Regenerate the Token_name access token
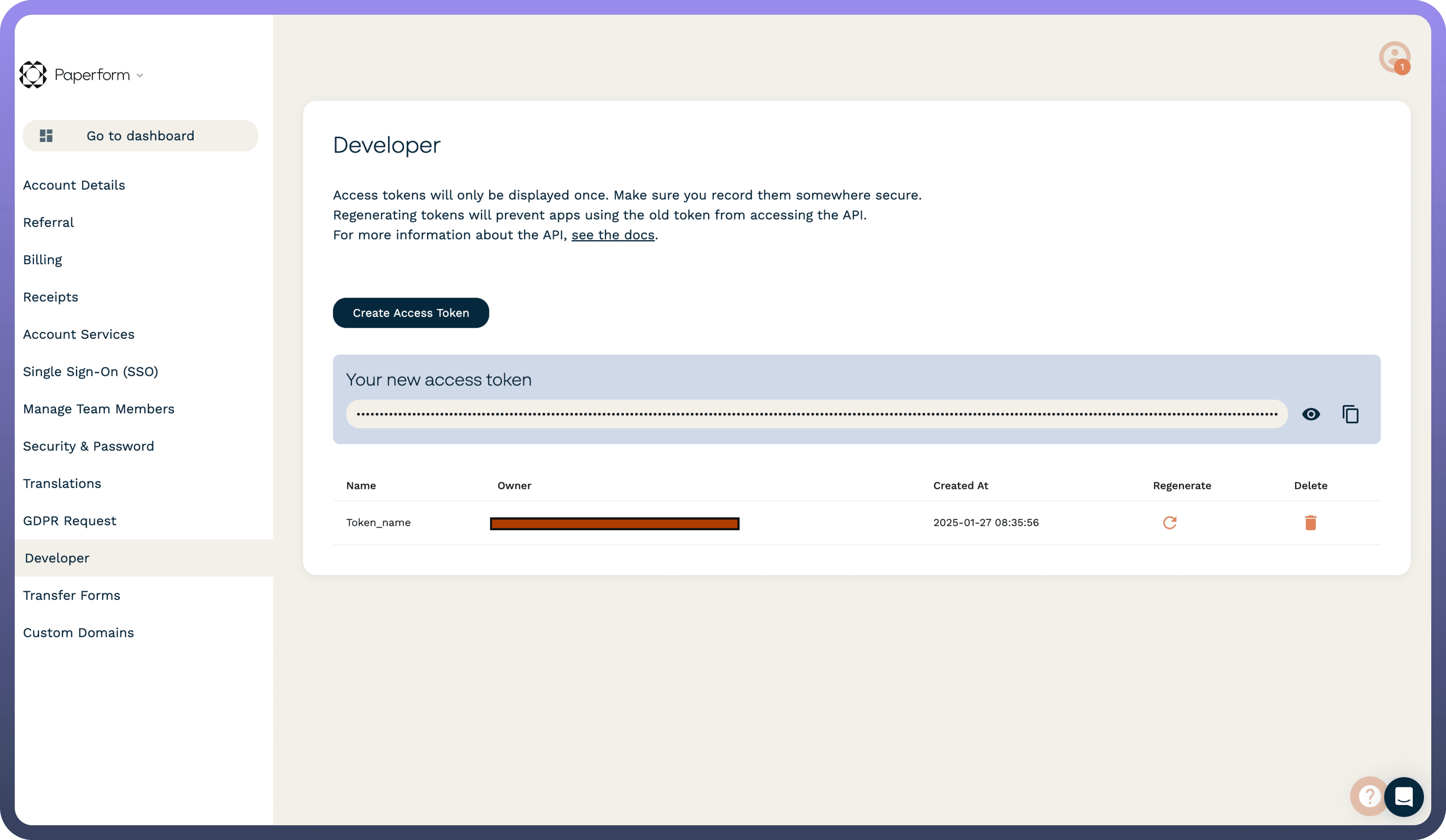The image size is (1446, 840). tap(1169, 523)
